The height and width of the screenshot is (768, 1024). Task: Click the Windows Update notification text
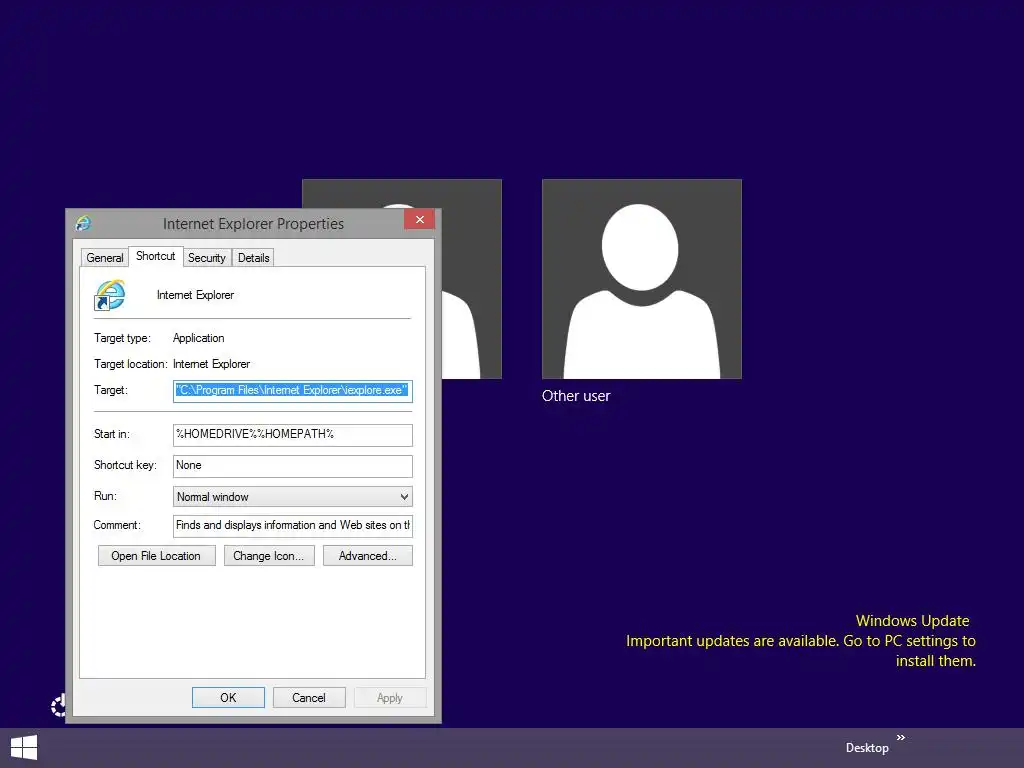click(801, 641)
